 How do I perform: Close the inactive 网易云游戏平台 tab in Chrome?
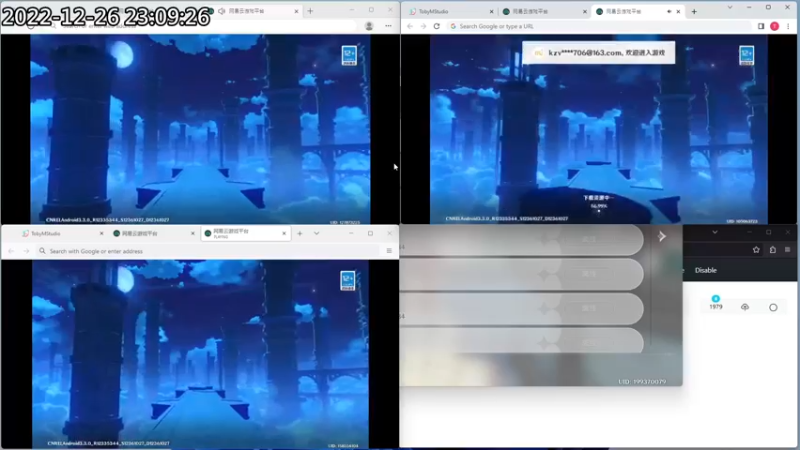585,11
